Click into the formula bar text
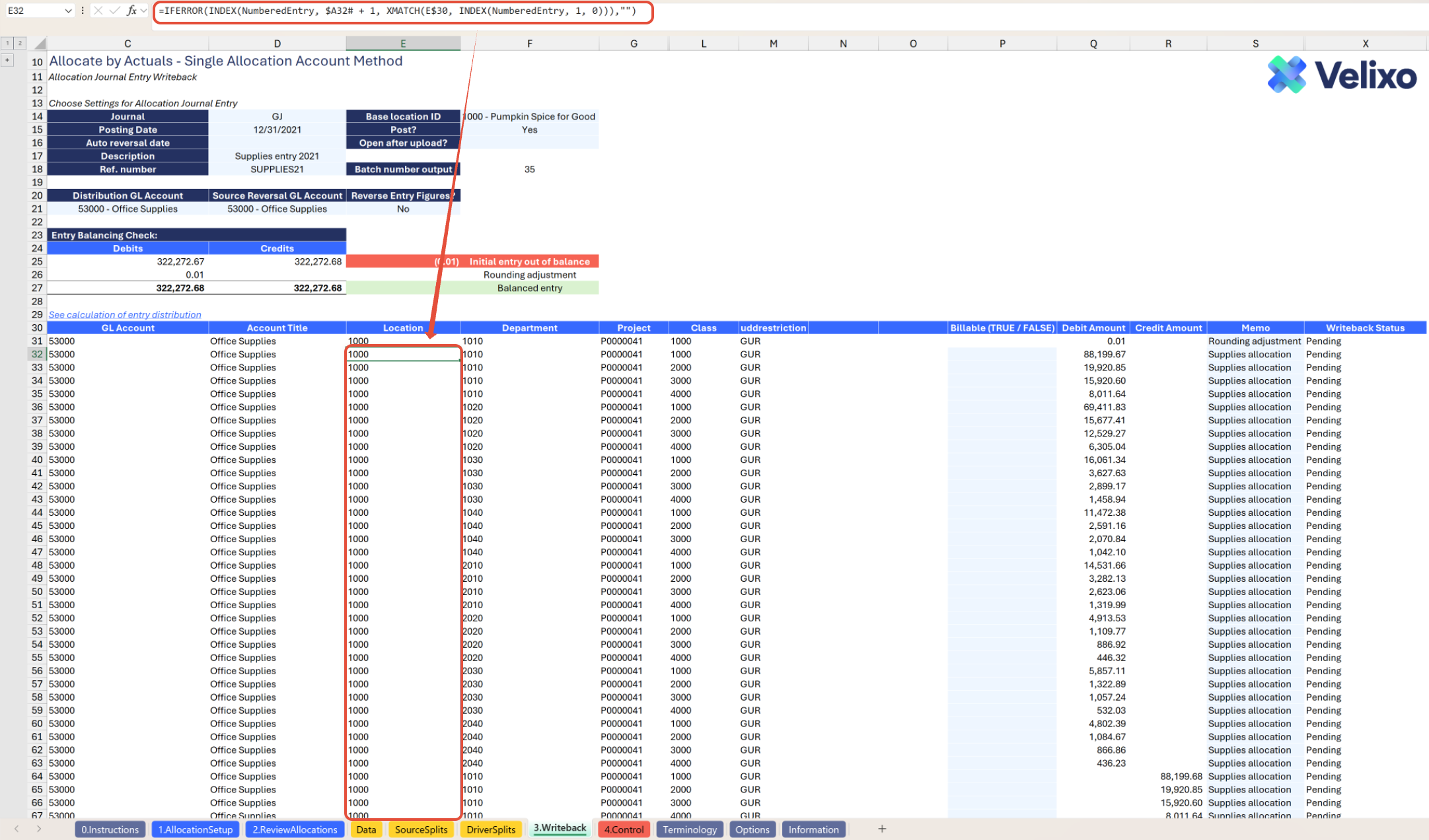Image resolution: width=1429 pixels, height=840 pixels. (x=396, y=11)
